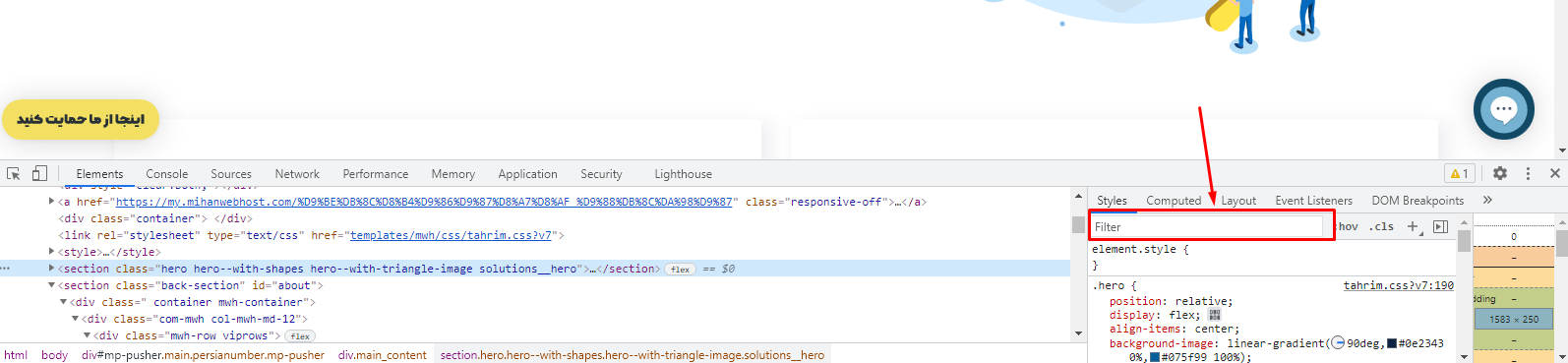Open the Sources tab
This screenshot has height=363, width=1568.
[231, 174]
